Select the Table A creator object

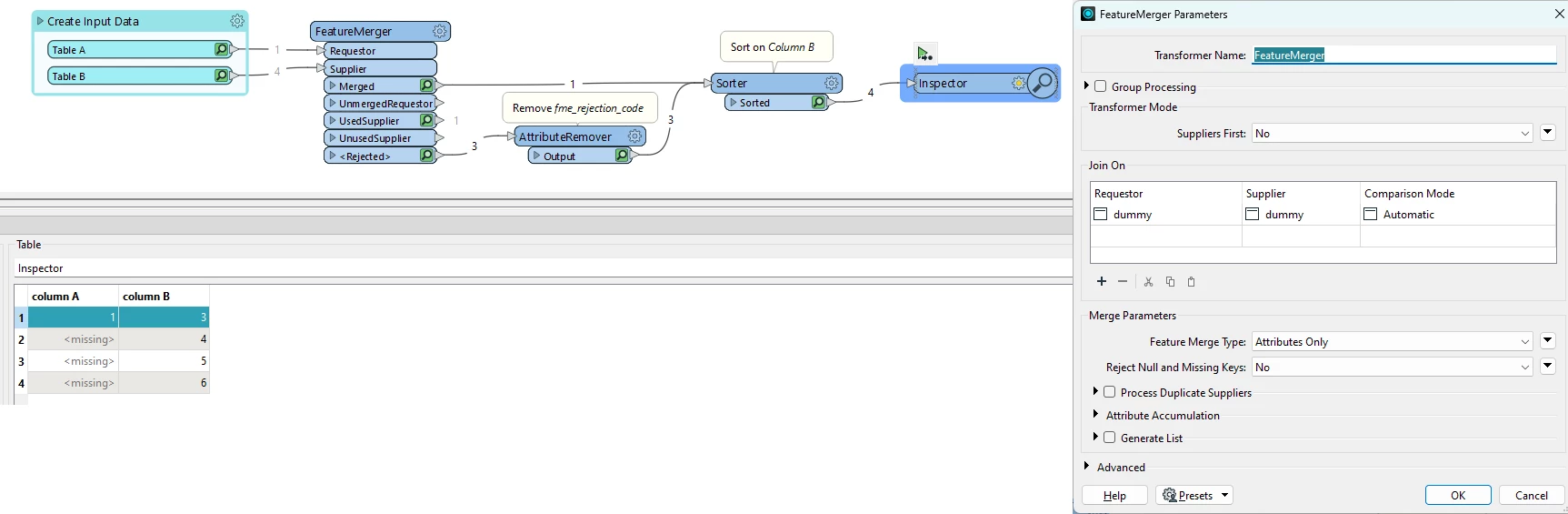[x=140, y=49]
